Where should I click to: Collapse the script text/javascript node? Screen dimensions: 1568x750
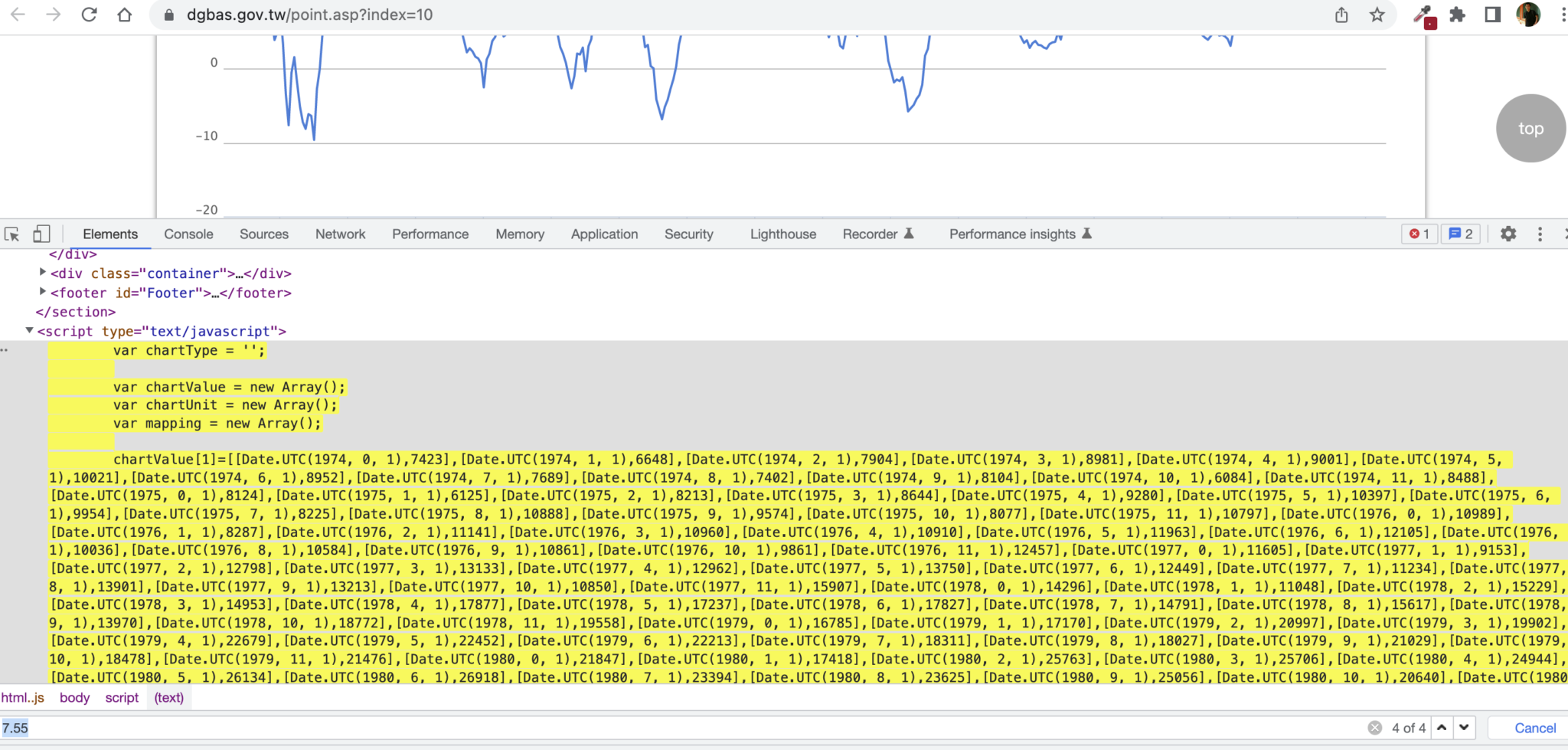(29, 331)
